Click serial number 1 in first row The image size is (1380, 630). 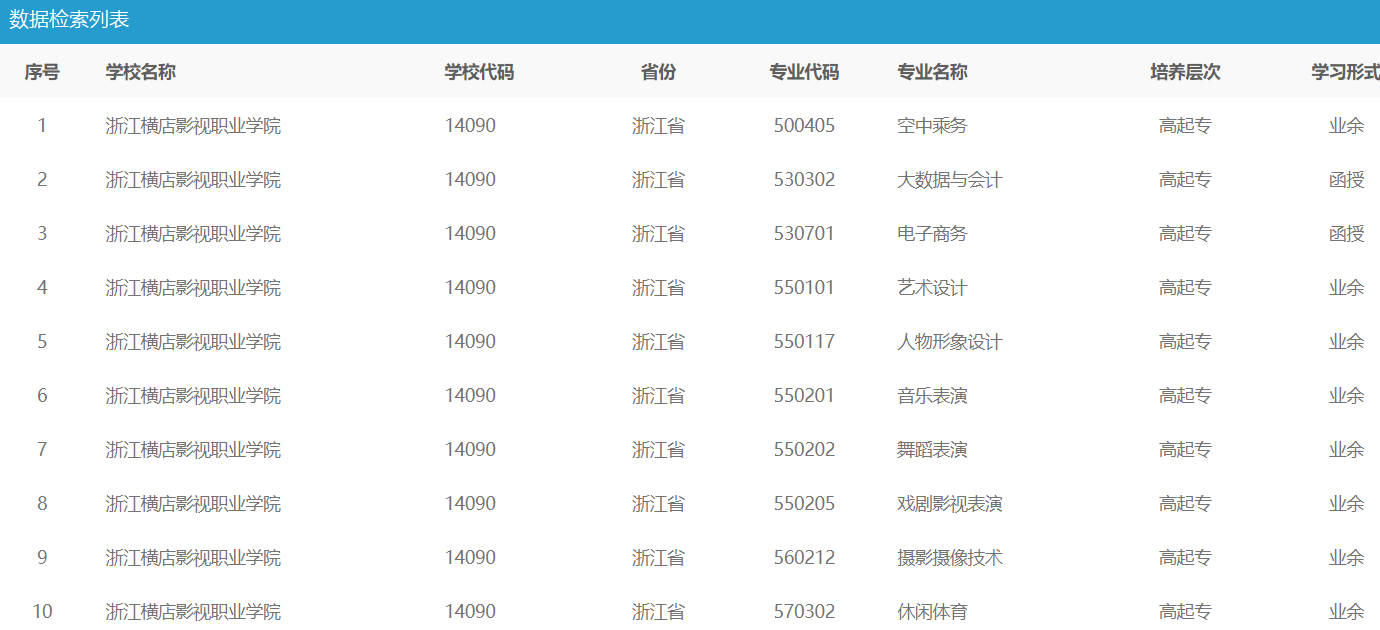click(42, 126)
